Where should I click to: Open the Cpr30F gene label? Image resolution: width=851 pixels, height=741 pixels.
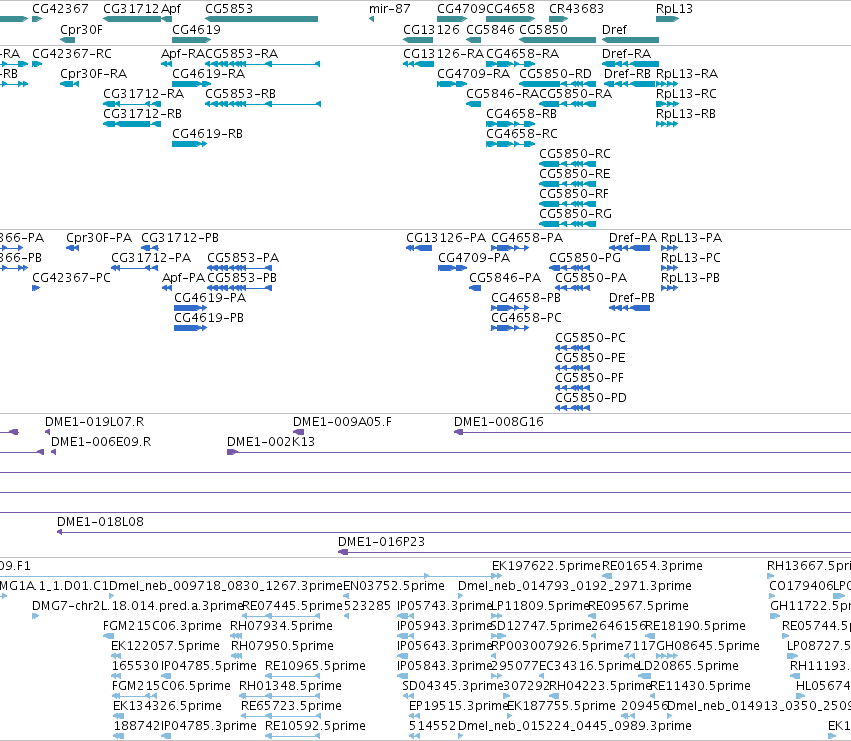point(81,30)
